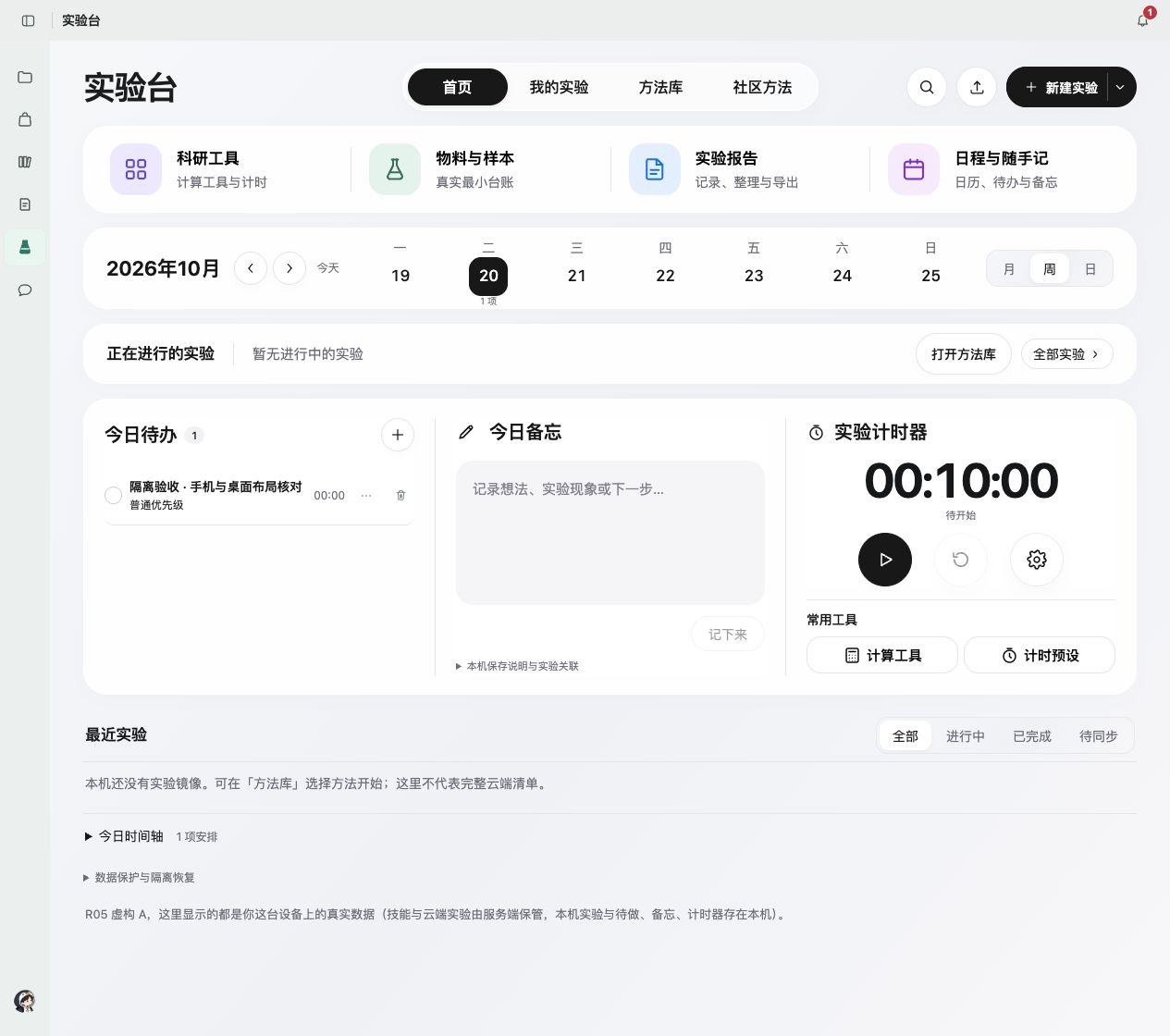Filter recent experiments by 全部
Viewport: 1170px width, 1036px height.
click(x=905, y=736)
